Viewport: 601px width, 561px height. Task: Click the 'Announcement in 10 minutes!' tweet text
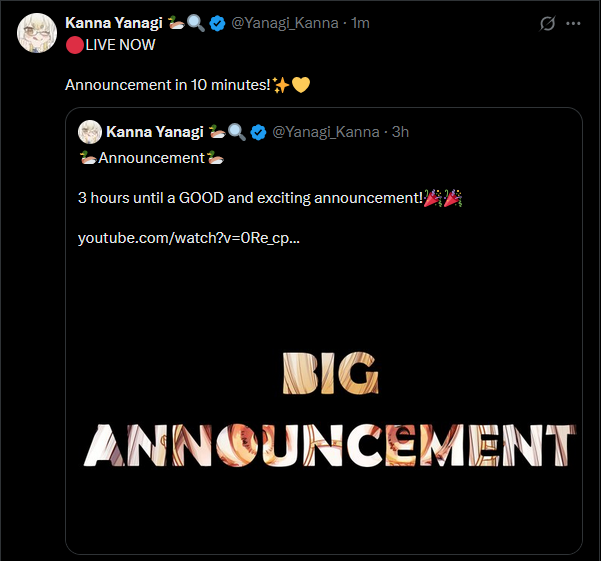pos(167,85)
